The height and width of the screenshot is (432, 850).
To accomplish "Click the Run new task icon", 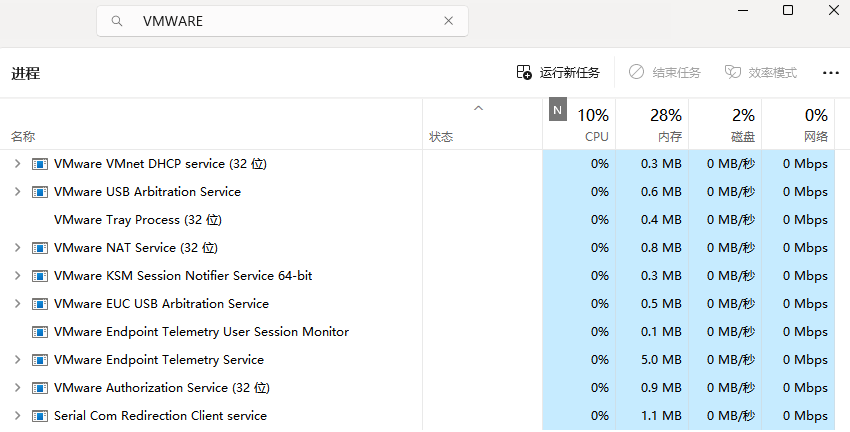I will pyautogui.click(x=524, y=72).
